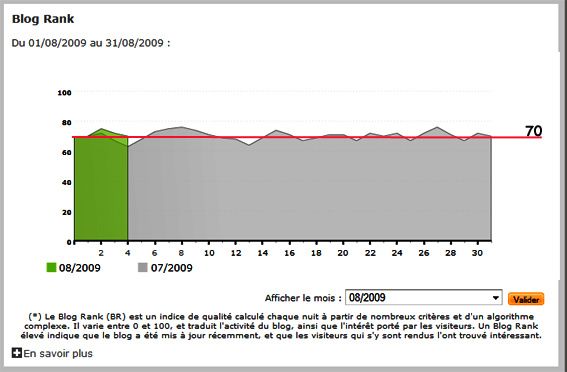Click the 07/2009 legend label
This screenshot has height=372, width=567.
pyautogui.click(x=171, y=268)
